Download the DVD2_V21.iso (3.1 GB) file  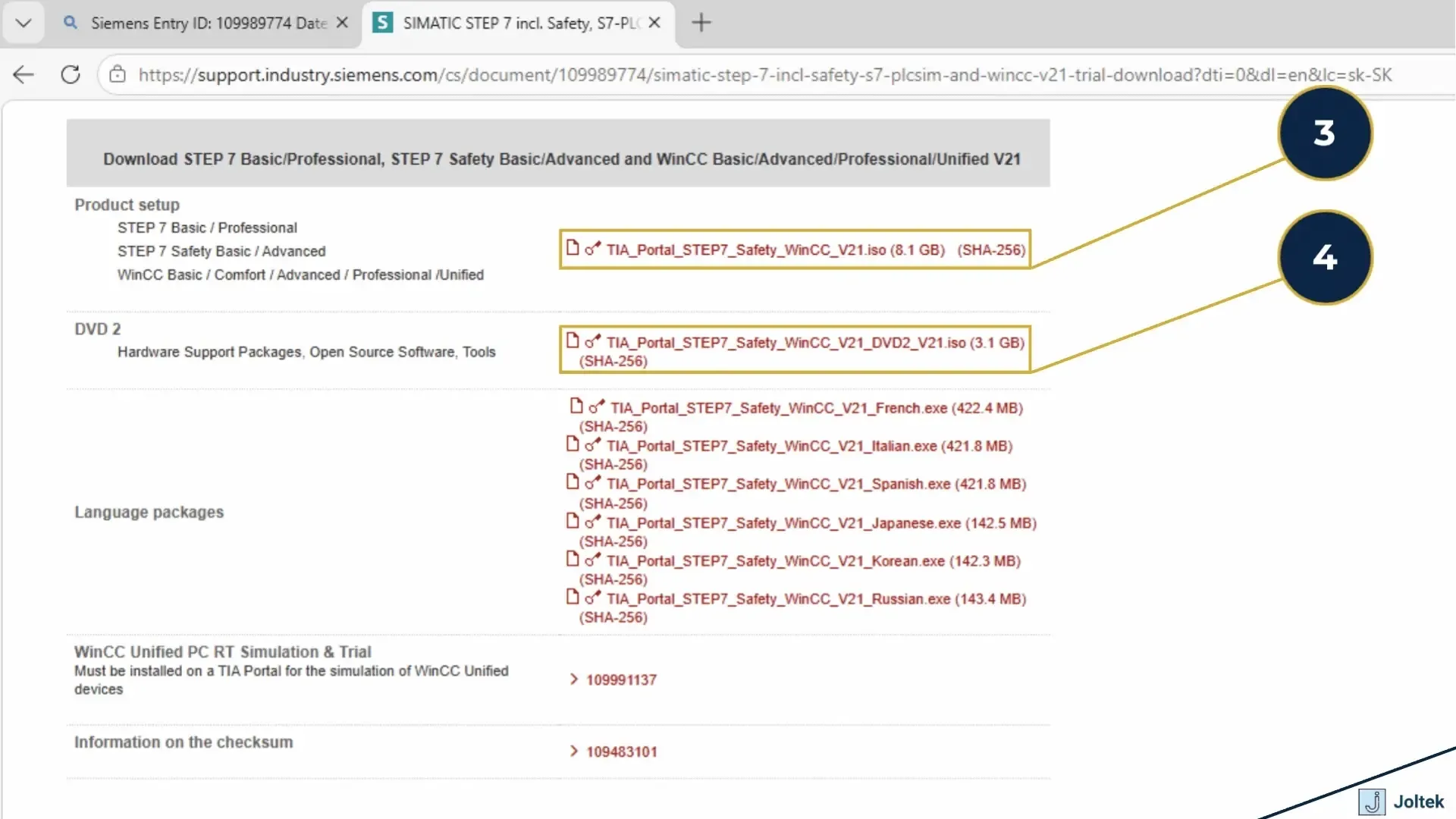pyautogui.click(x=815, y=343)
